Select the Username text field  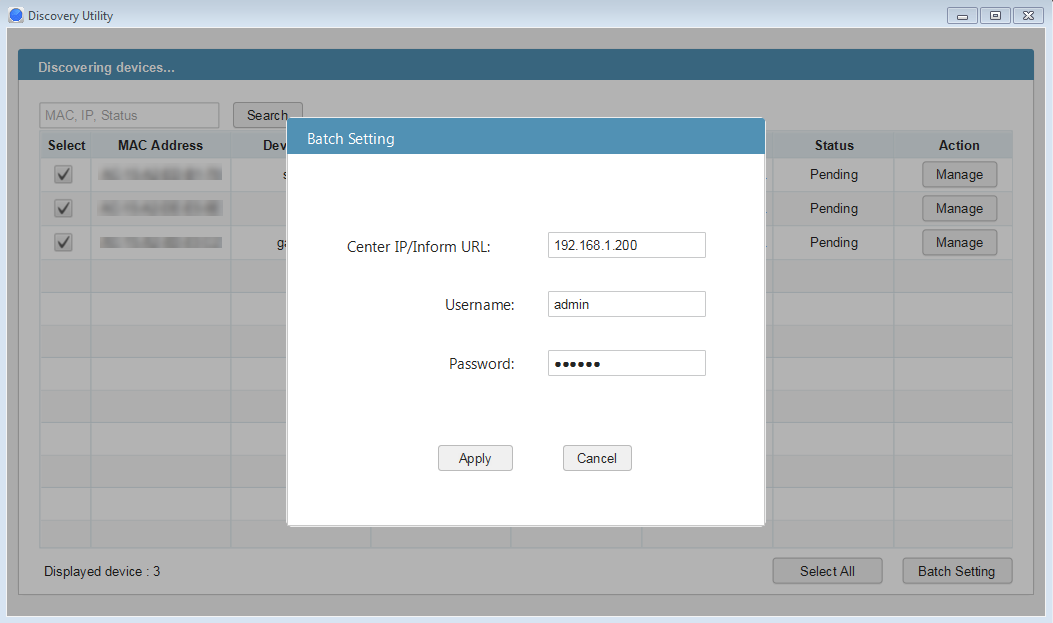coord(626,304)
